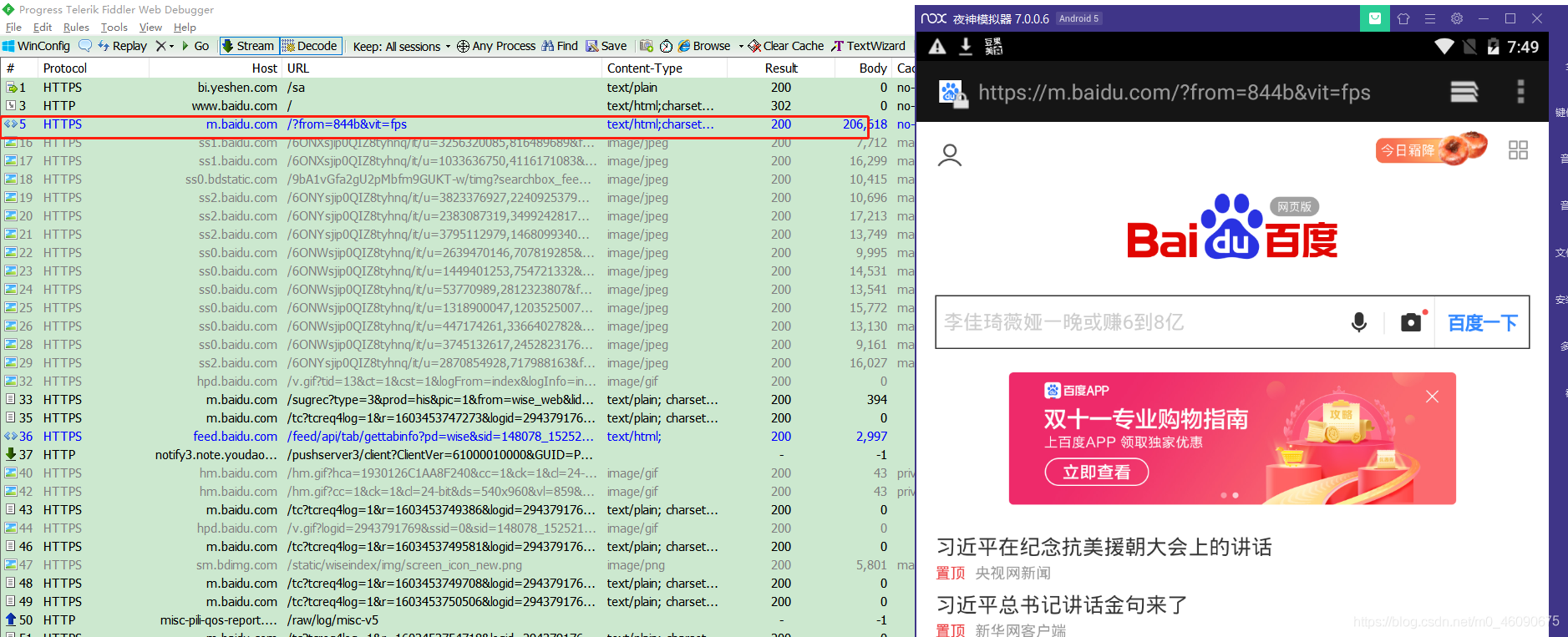Tap the microphone voice search icon
The image size is (1568, 637).
click(1359, 322)
